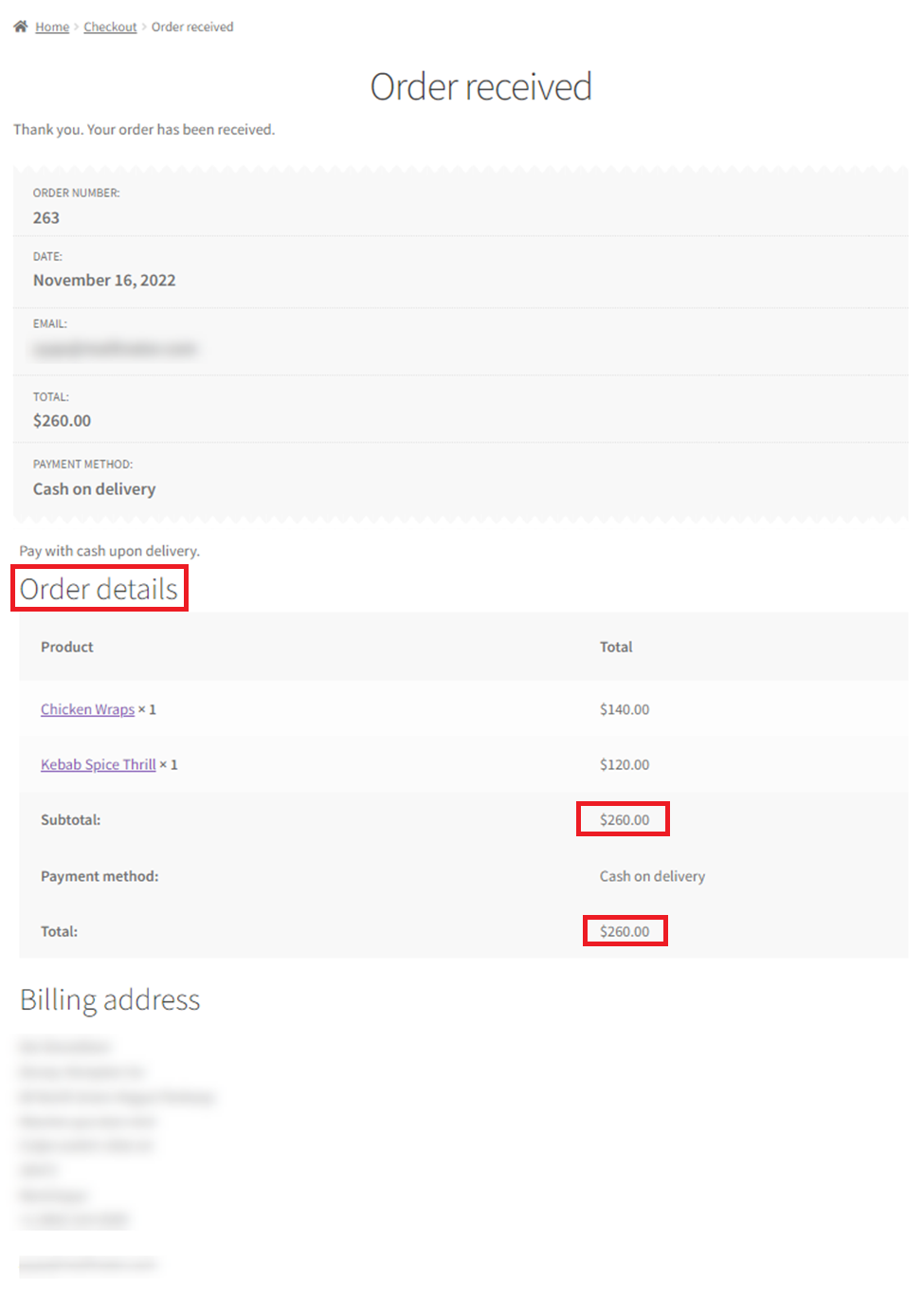Click the PAYMENT METHOD: summary label
The height and width of the screenshot is (1299, 924).
click(x=82, y=465)
